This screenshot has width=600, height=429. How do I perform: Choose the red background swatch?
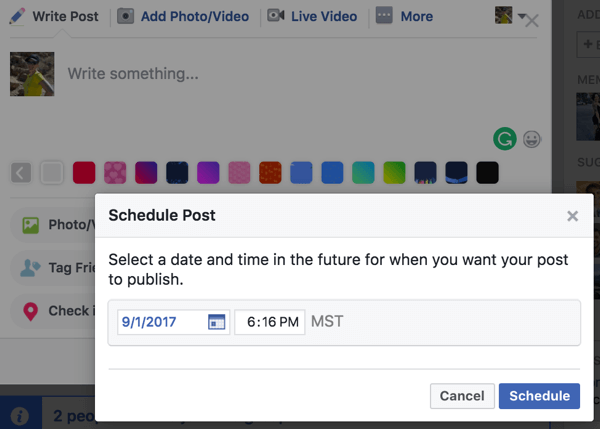pyautogui.click(x=84, y=173)
